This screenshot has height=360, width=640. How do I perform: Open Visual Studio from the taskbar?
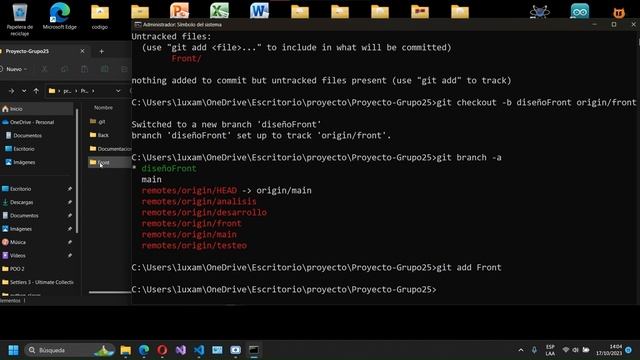(180, 350)
